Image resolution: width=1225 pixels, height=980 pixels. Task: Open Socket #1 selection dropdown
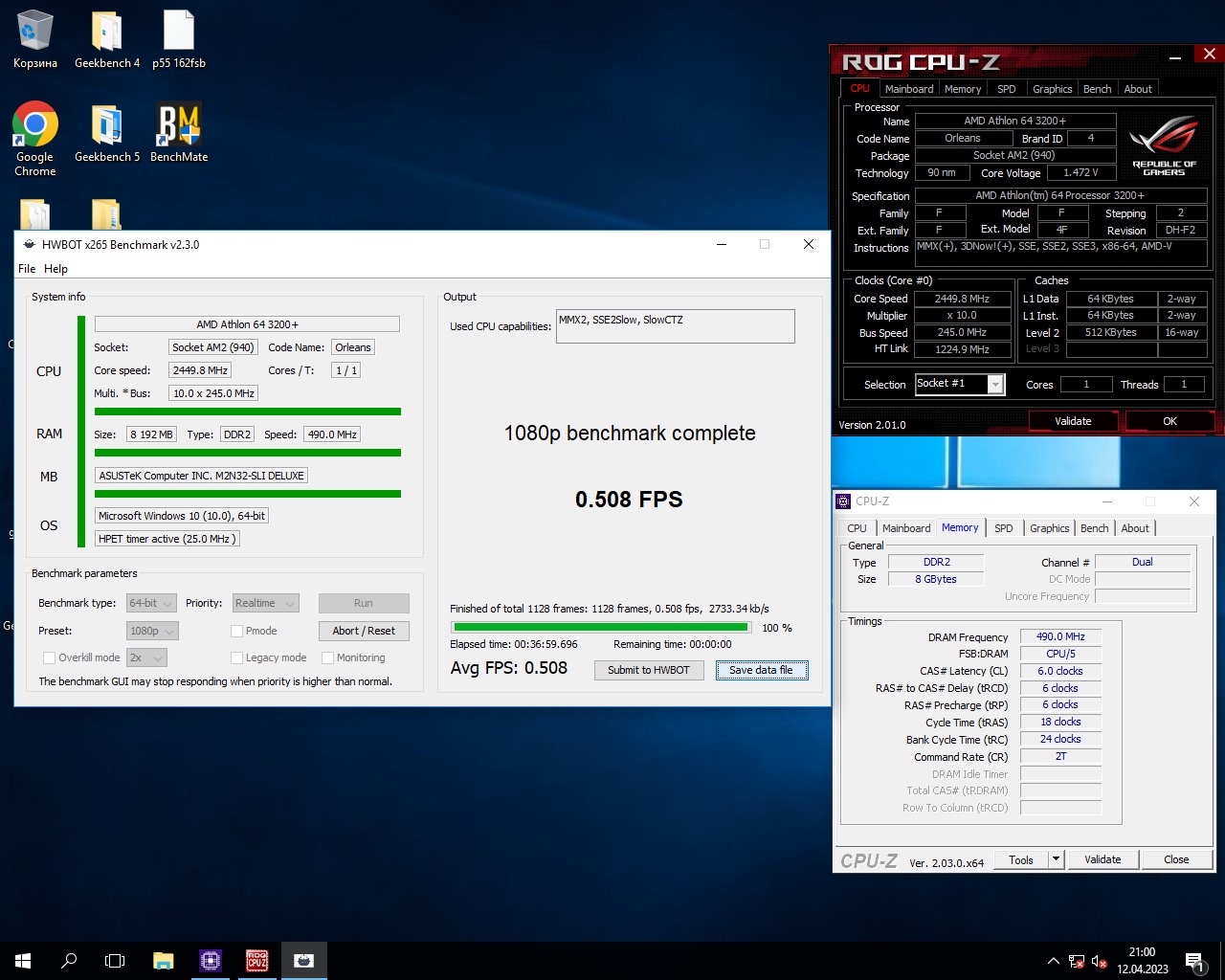(959, 384)
